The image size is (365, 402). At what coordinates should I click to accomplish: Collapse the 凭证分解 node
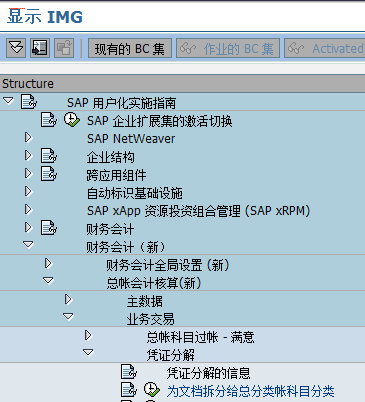coord(88,352)
